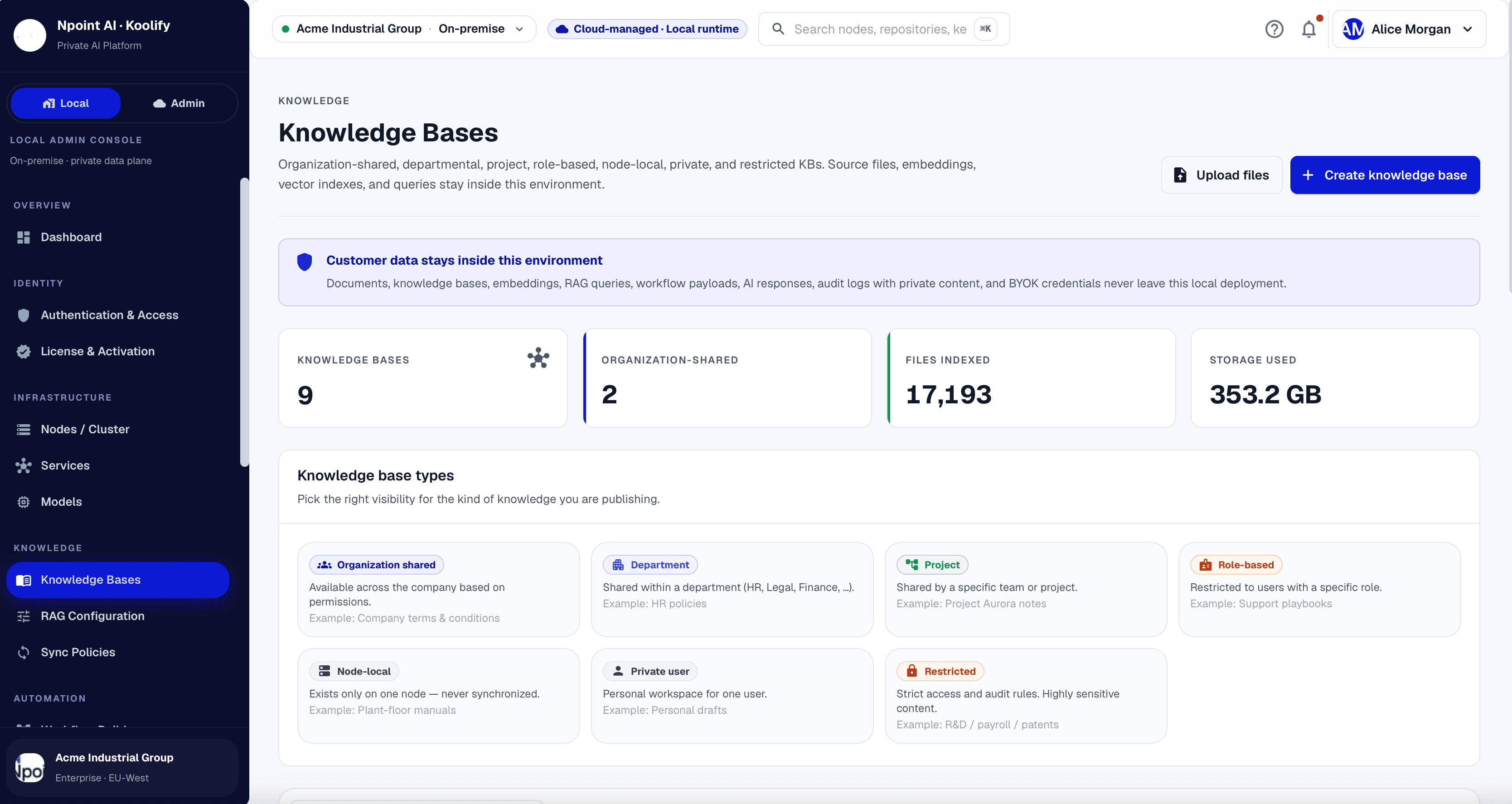The width and height of the screenshot is (1512, 804).
Task: Switch to Admin console mode
Action: pyautogui.click(x=179, y=103)
